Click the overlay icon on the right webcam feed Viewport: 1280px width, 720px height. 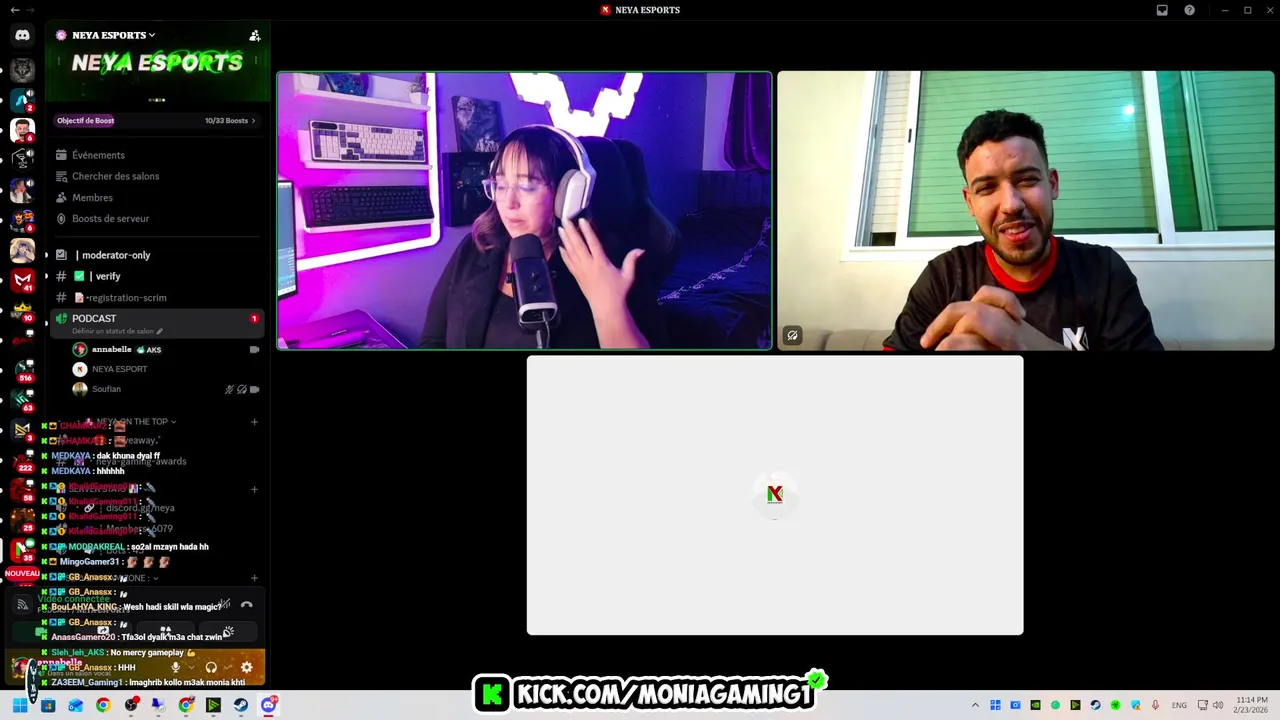(x=792, y=336)
